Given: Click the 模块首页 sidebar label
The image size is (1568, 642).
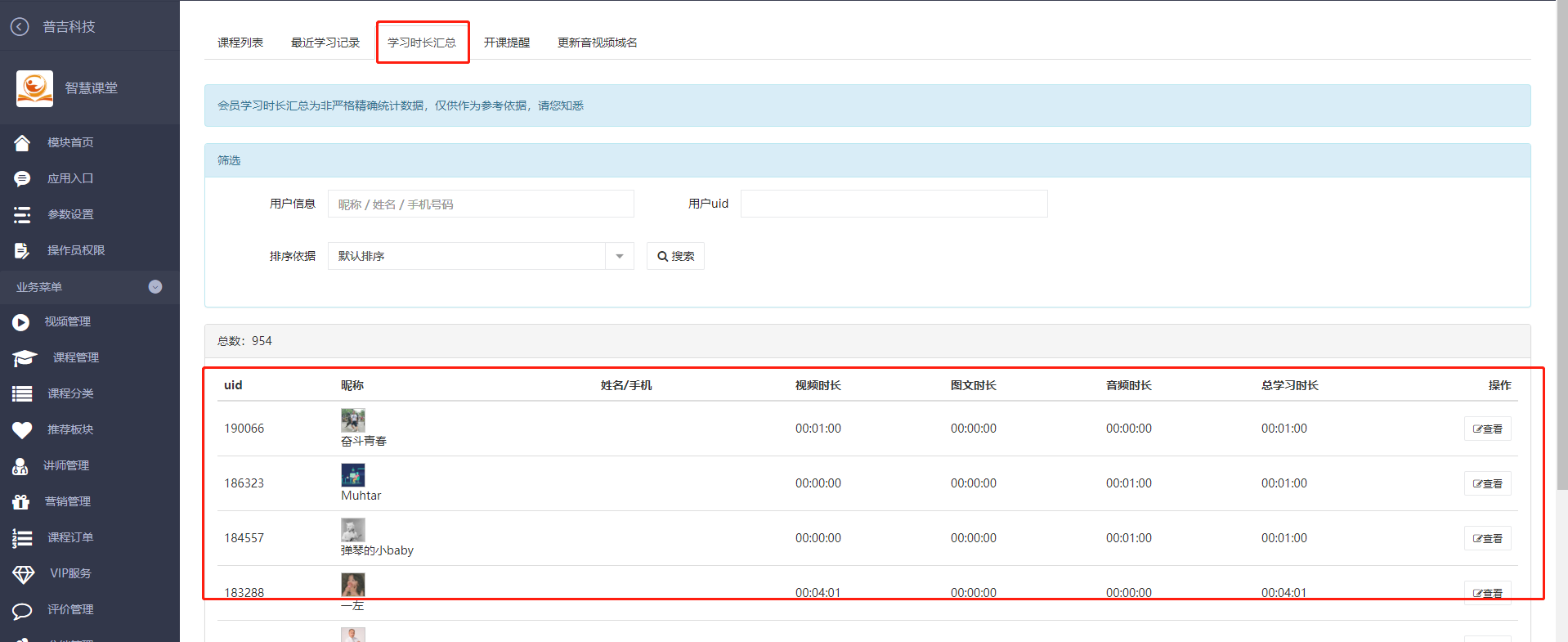Looking at the screenshot, I should pyautogui.click(x=70, y=143).
